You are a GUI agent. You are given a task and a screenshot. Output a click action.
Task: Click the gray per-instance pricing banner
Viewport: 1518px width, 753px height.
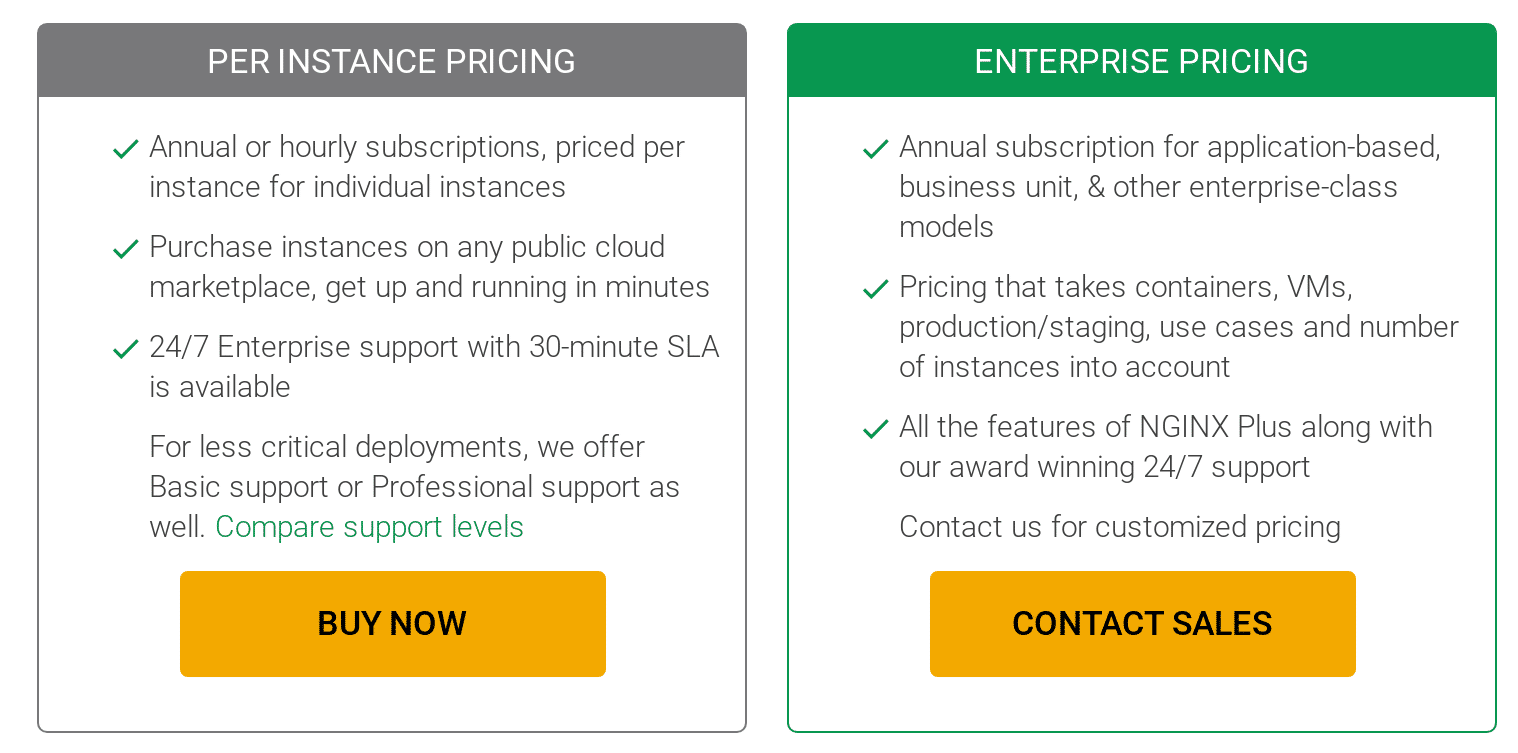coord(392,60)
